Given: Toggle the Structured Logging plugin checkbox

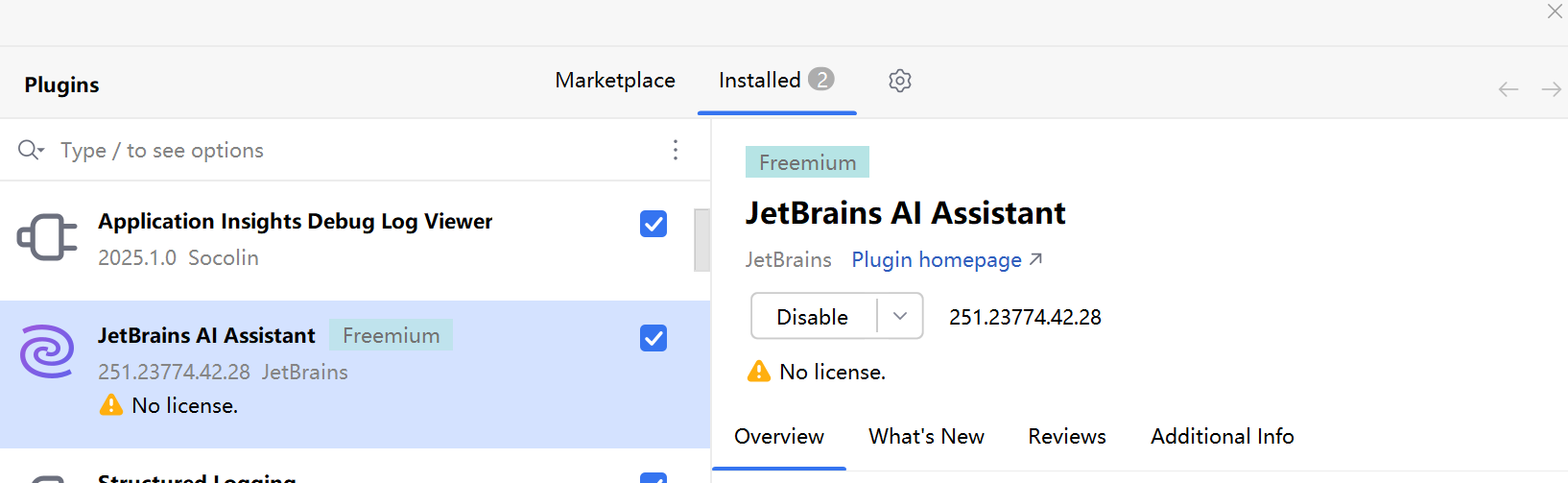Looking at the screenshot, I should click(x=653, y=478).
